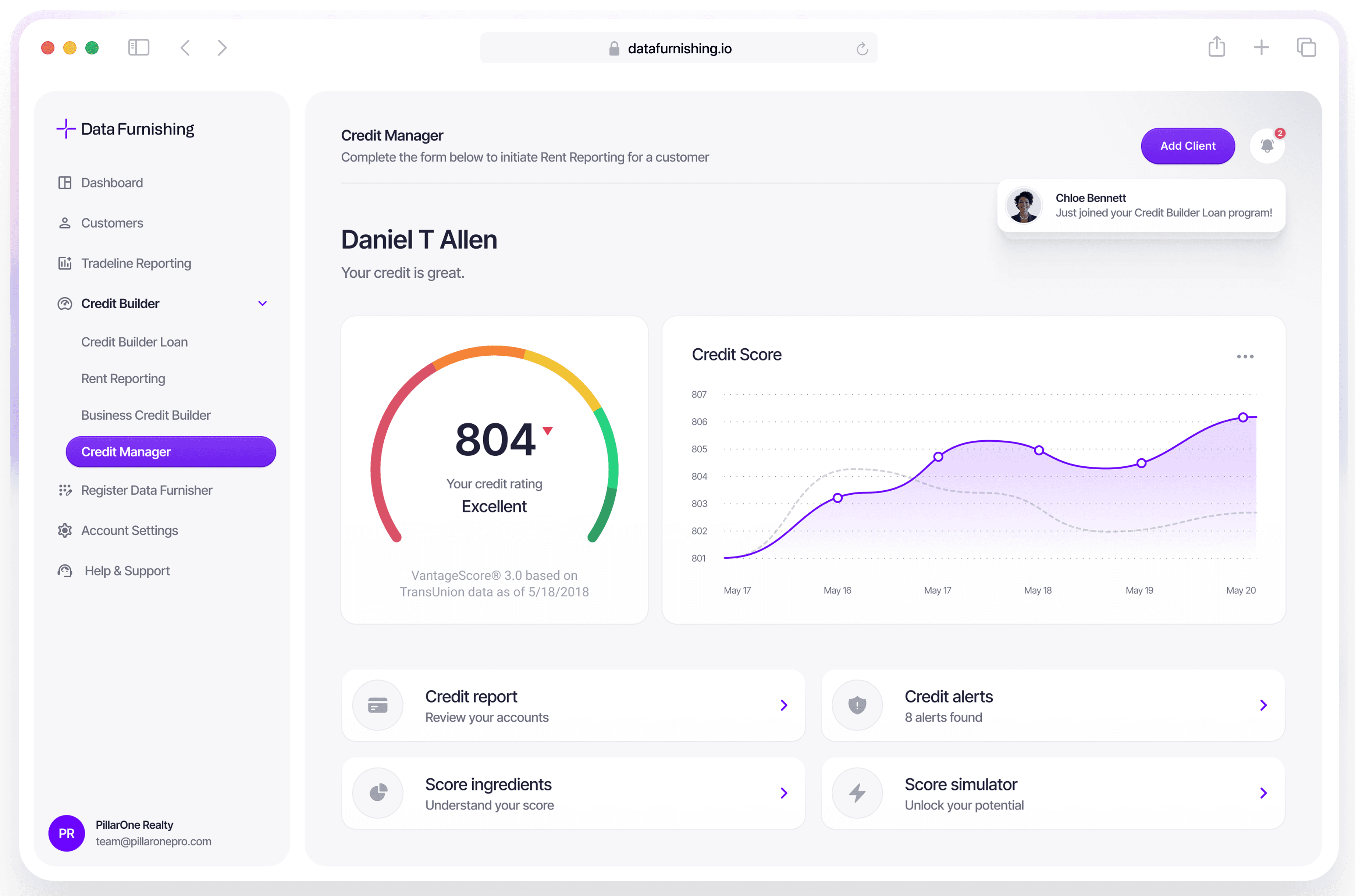Open Account Settings
The height and width of the screenshot is (896, 1355).
130,530
